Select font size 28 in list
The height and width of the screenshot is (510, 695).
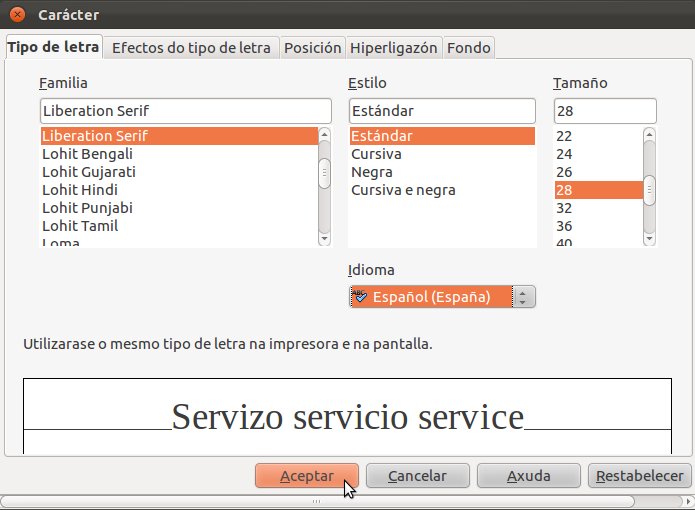click(x=598, y=190)
